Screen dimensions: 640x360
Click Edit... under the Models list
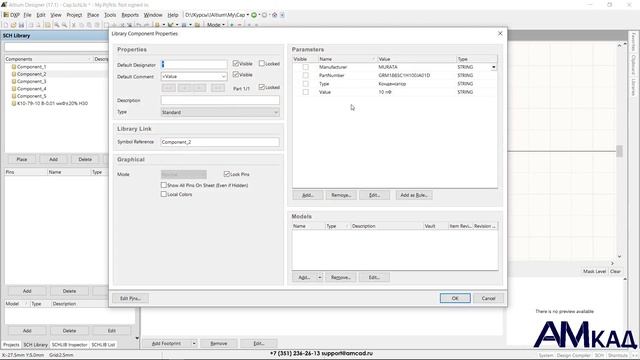[374, 277]
